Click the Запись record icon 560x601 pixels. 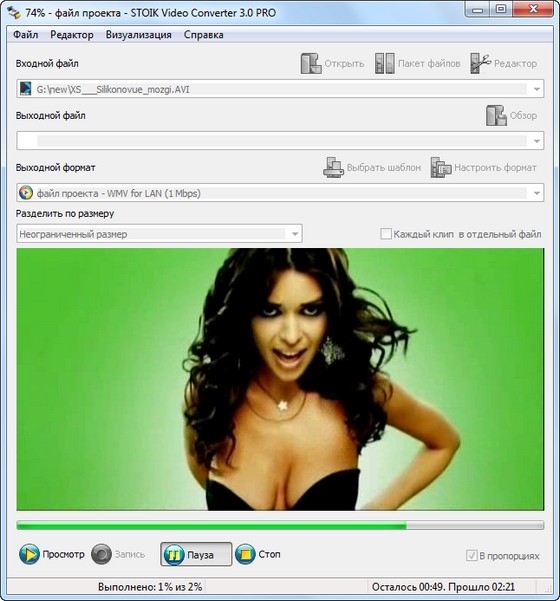click(102, 554)
